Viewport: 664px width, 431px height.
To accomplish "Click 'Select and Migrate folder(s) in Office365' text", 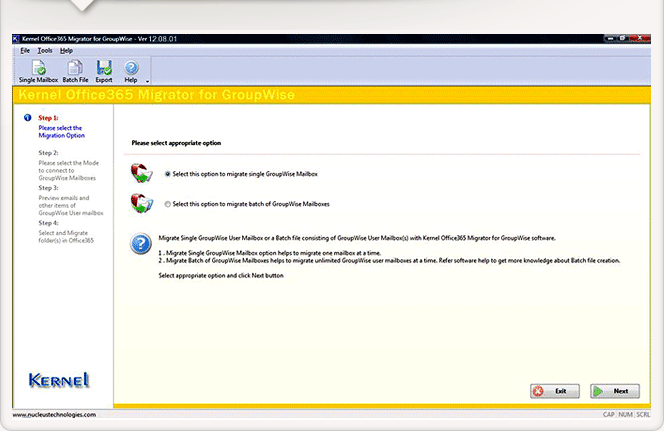I will pyautogui.click(x=66, y=237).
